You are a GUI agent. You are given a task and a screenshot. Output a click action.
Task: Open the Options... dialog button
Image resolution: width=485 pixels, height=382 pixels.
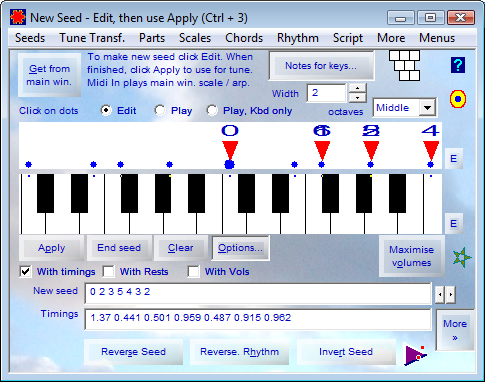click(240, 248)
